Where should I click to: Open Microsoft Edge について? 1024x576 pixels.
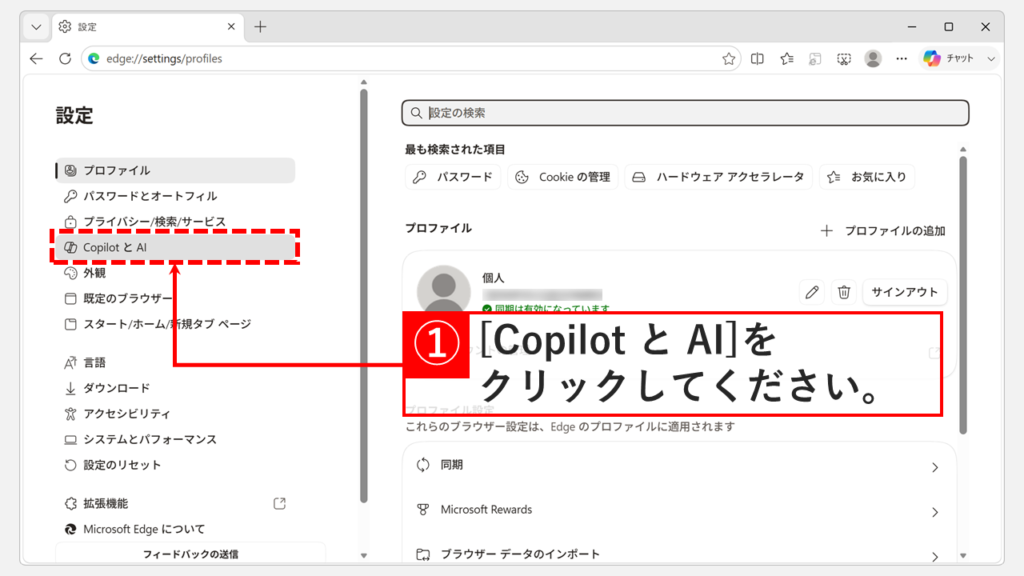(175, 529)
